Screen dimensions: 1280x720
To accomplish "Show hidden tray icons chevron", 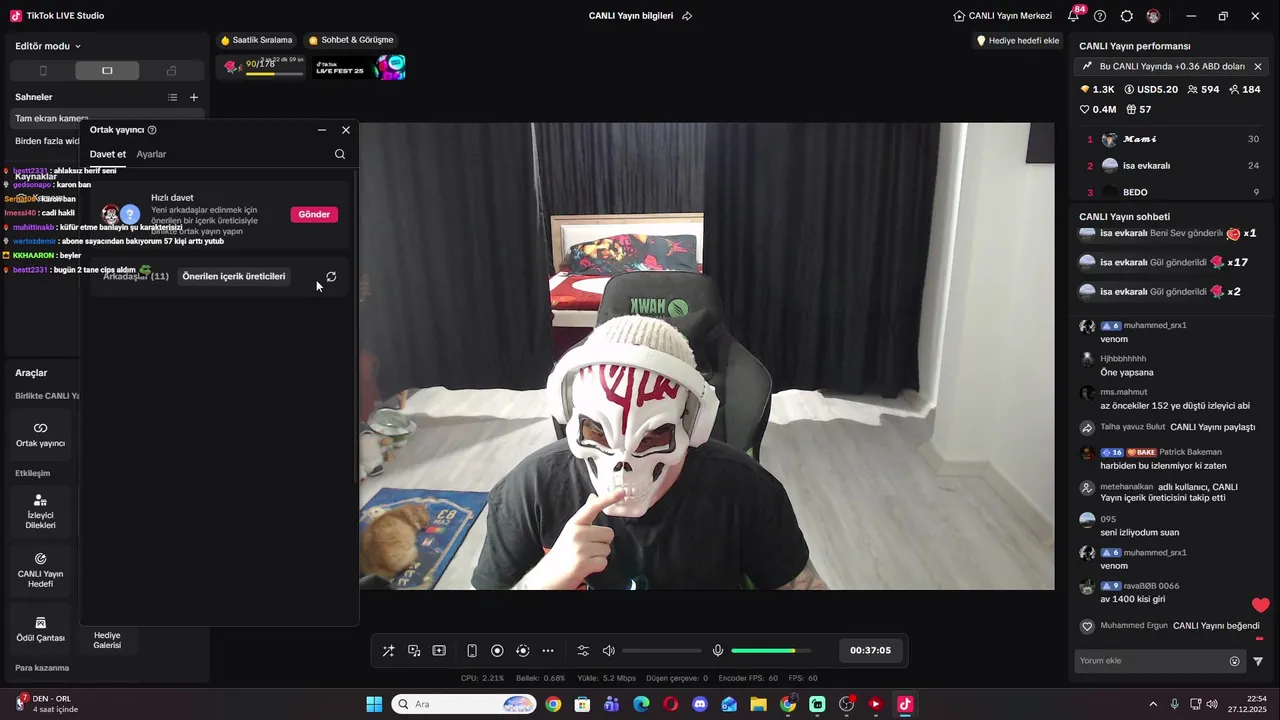I will click(1153, 704).
